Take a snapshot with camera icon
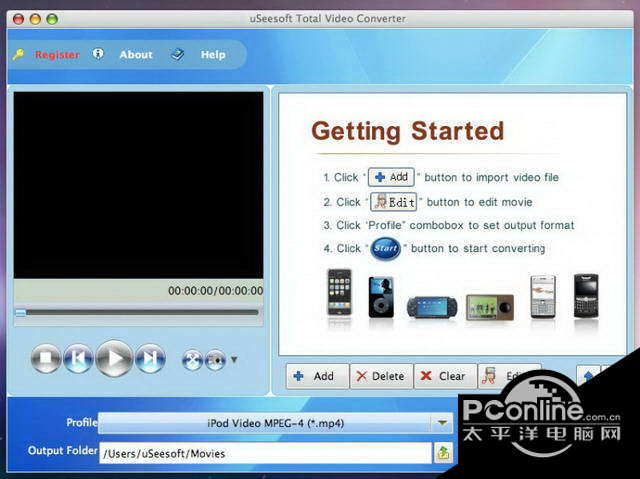Screen dimensions: 640x479 (215, 360)
